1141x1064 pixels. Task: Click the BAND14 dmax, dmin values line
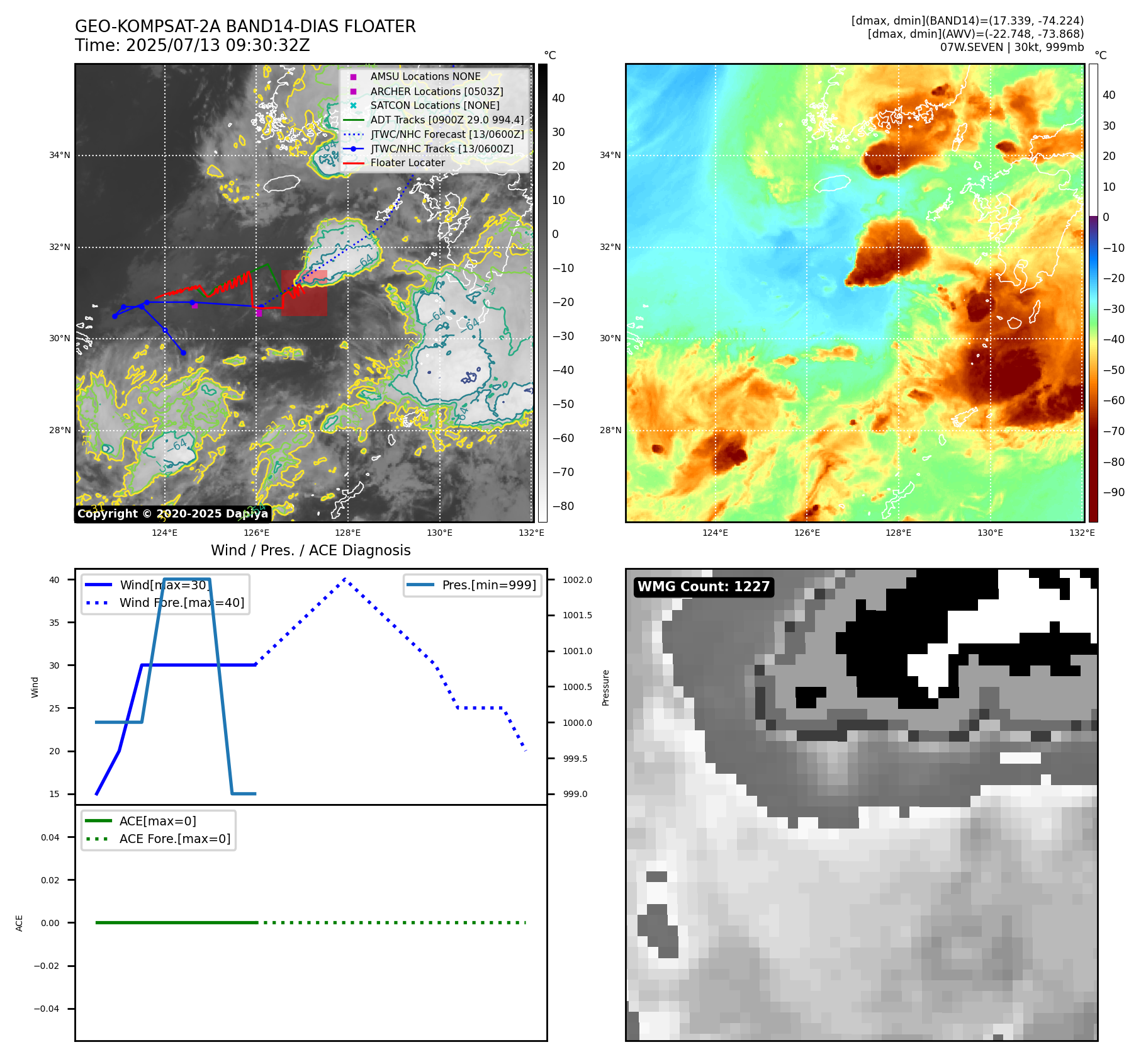tap(967, 21)
